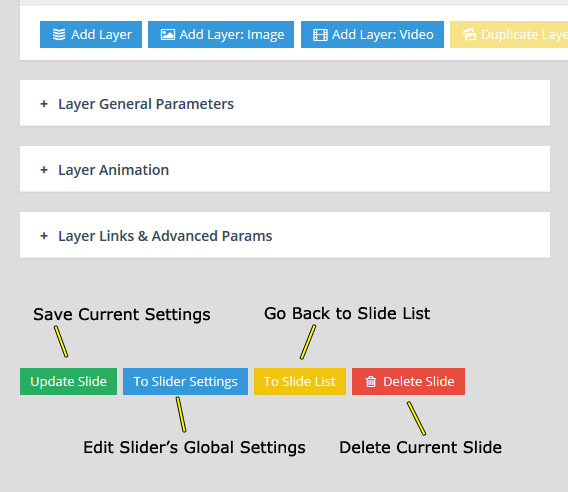Add a new video layer

tap(372, 34)
